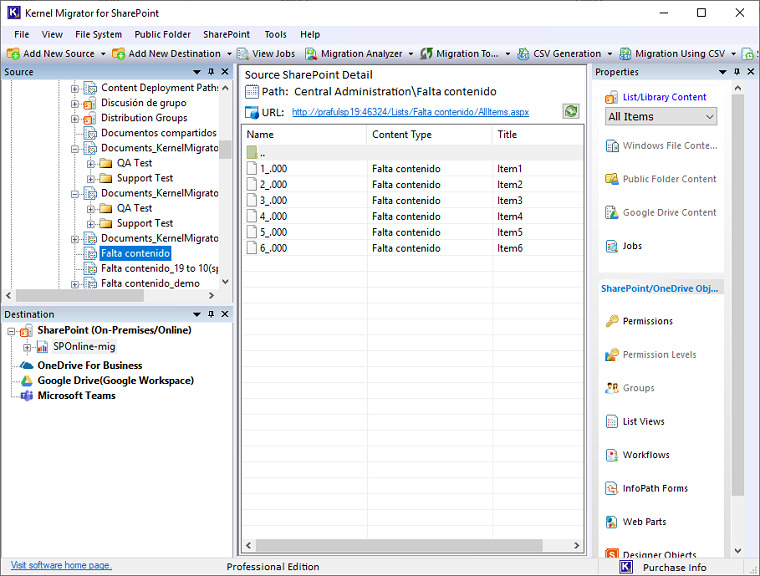Select the Falta contenido list in Source
This screenshot has width=760, height=576.
click(135, 253)
